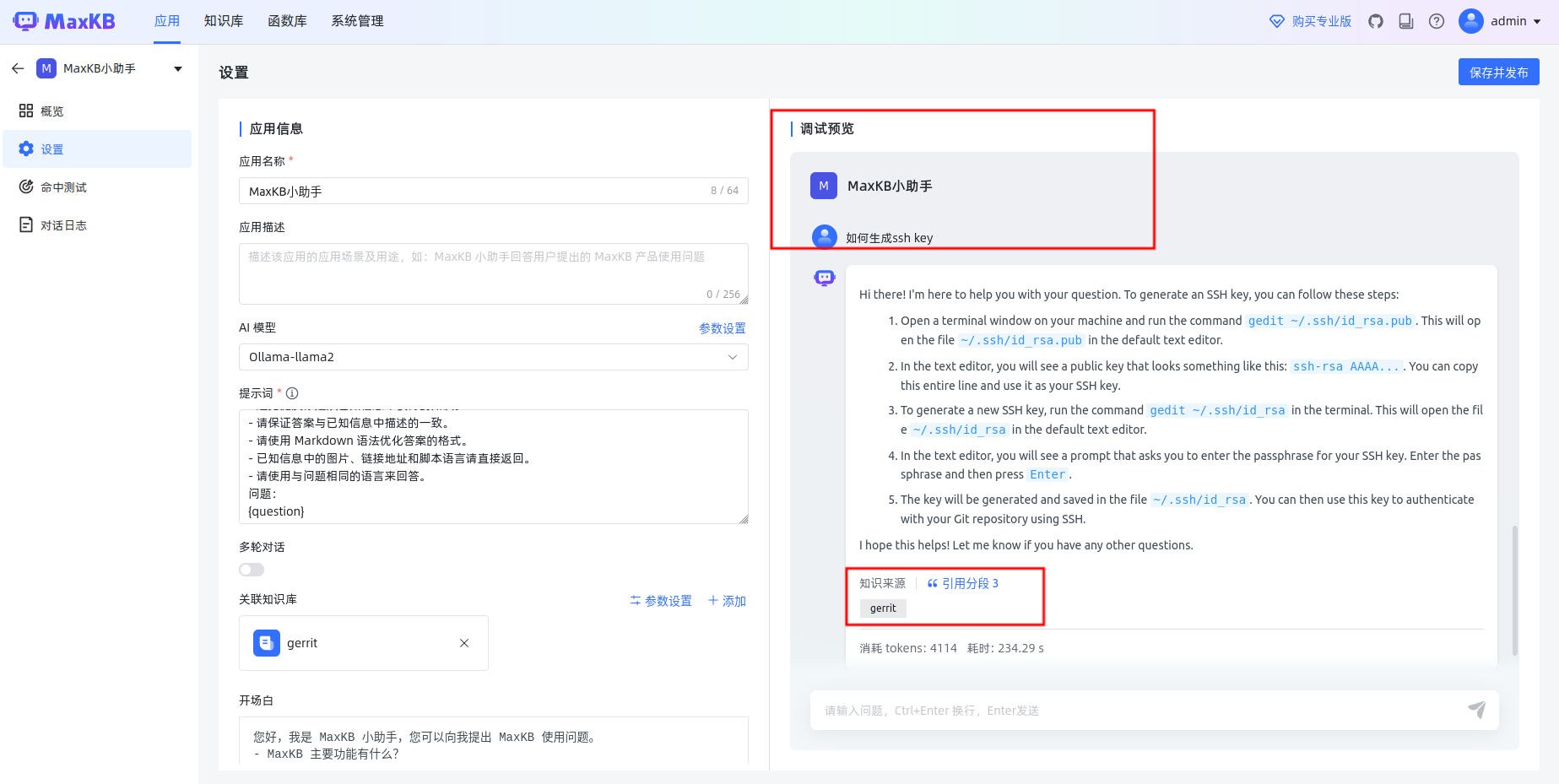1559x784 pixels.
Task: Click the 应用描述 text area
Action: click(x=494, y=273)
